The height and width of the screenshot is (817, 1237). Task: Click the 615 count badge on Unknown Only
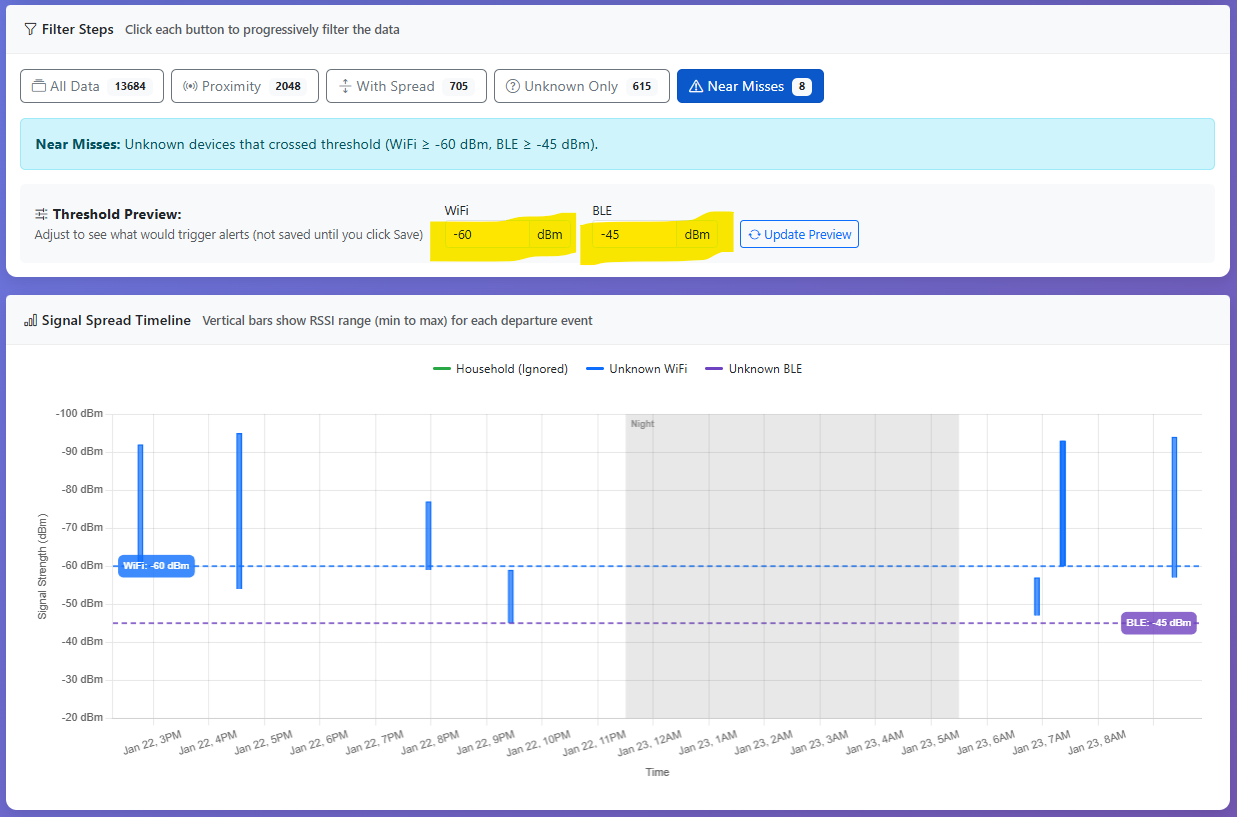[642, 86]
